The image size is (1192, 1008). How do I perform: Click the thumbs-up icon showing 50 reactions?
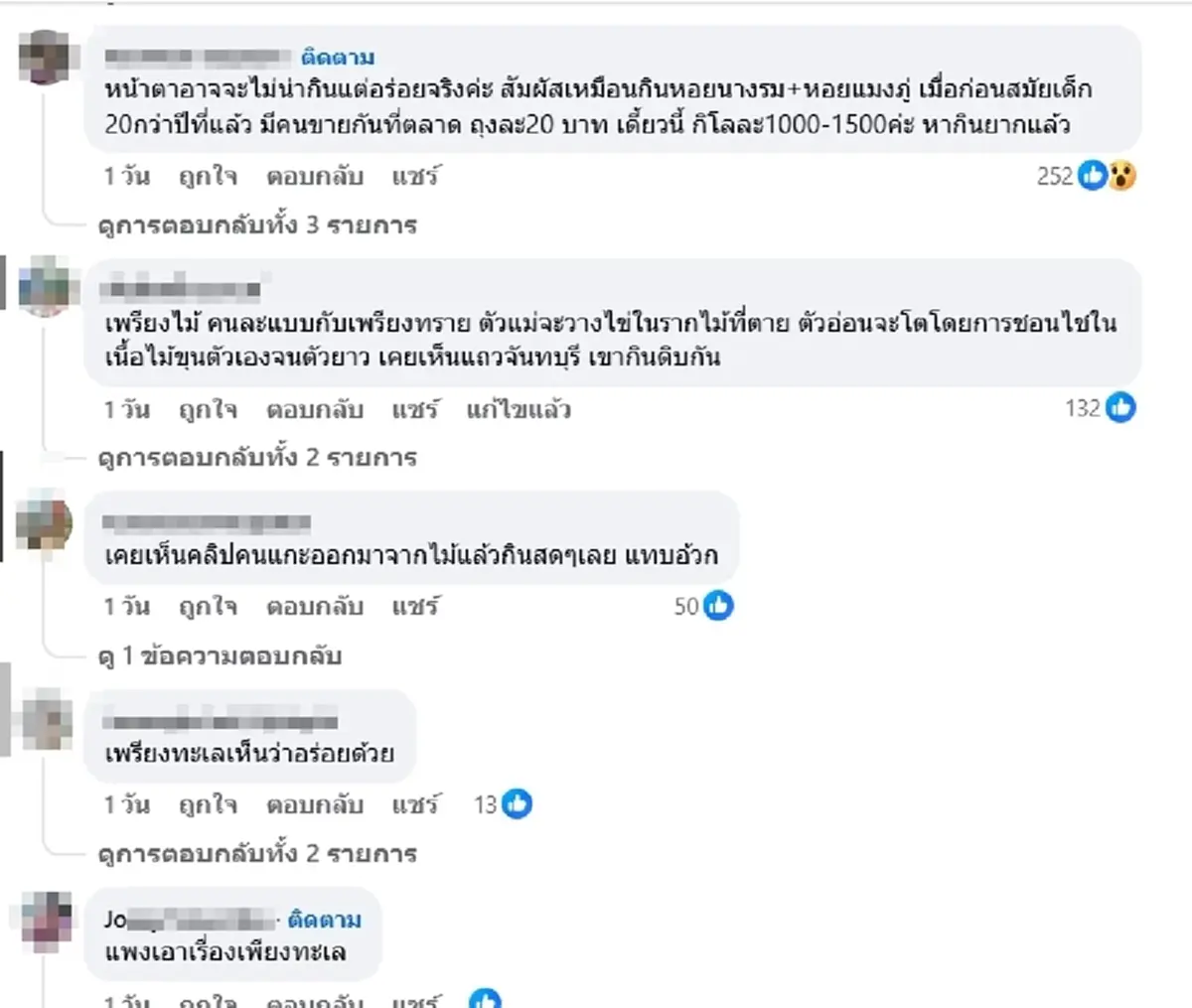716,607
